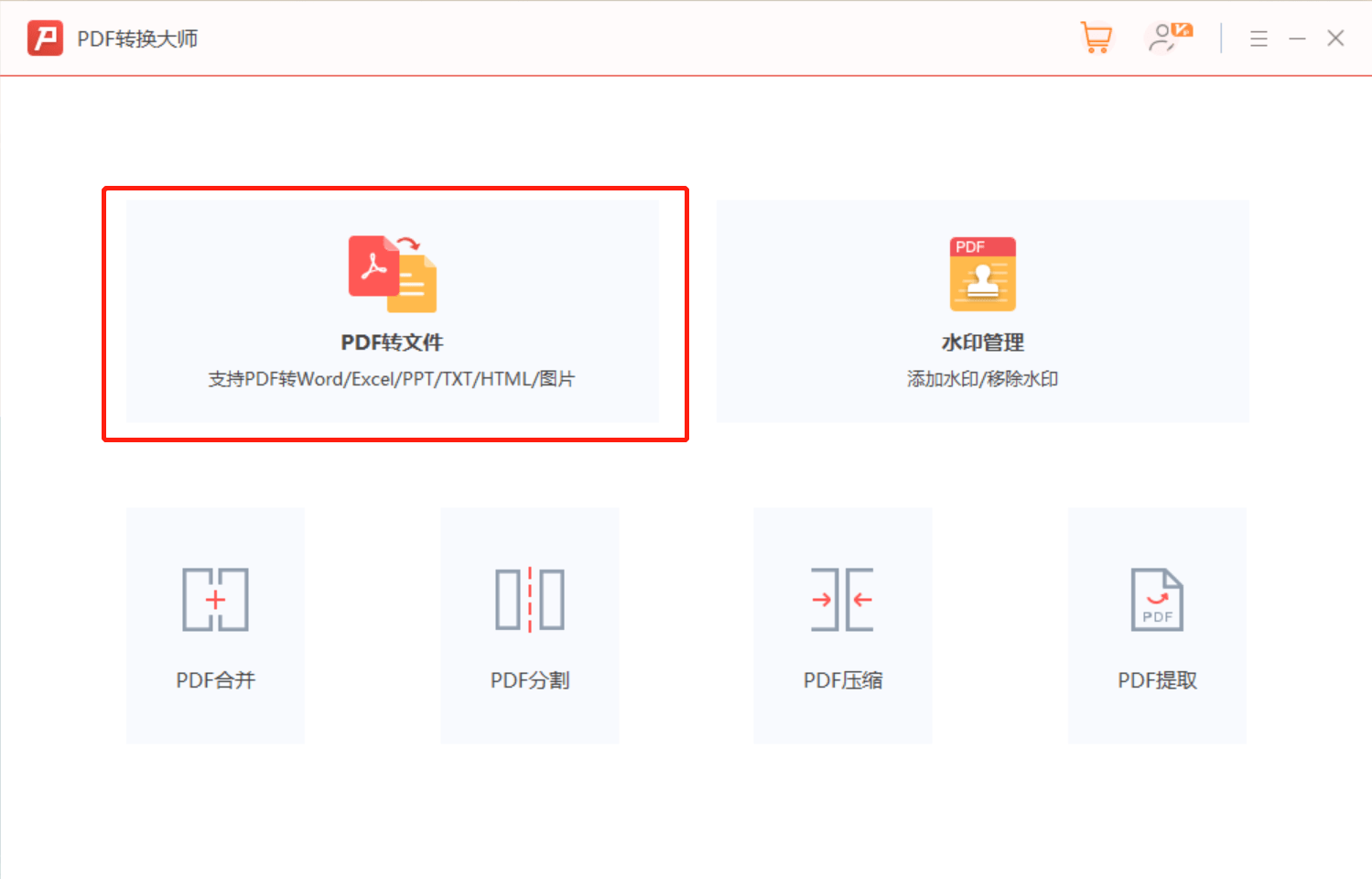Viewport: 1372px width, 879px height.
Task: Open the hamburger menu in title bar
Action: pyautogui.click(x=1259, y=38)
